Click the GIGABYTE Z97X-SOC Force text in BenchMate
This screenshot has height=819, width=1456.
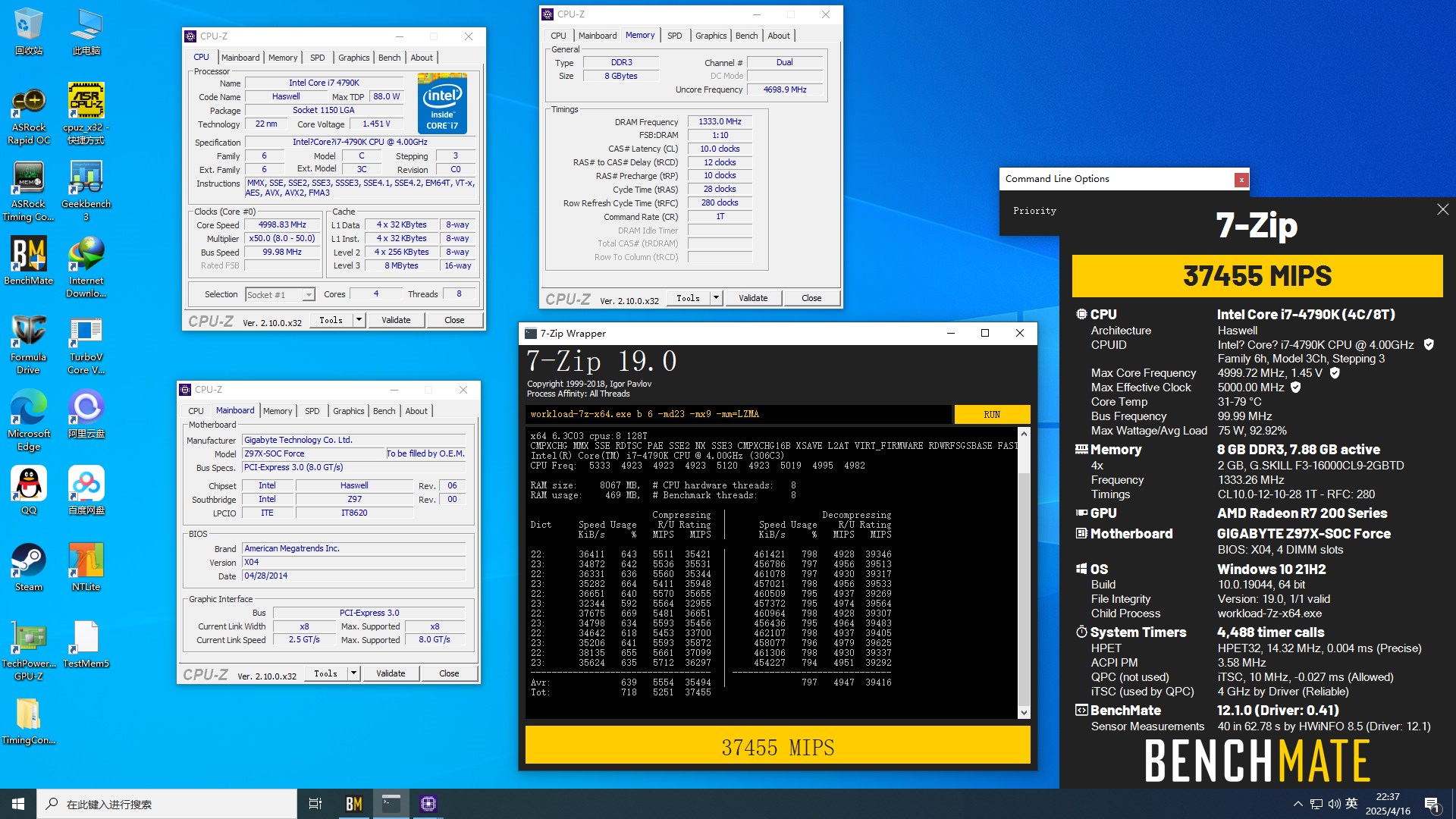pos(1304,534)
